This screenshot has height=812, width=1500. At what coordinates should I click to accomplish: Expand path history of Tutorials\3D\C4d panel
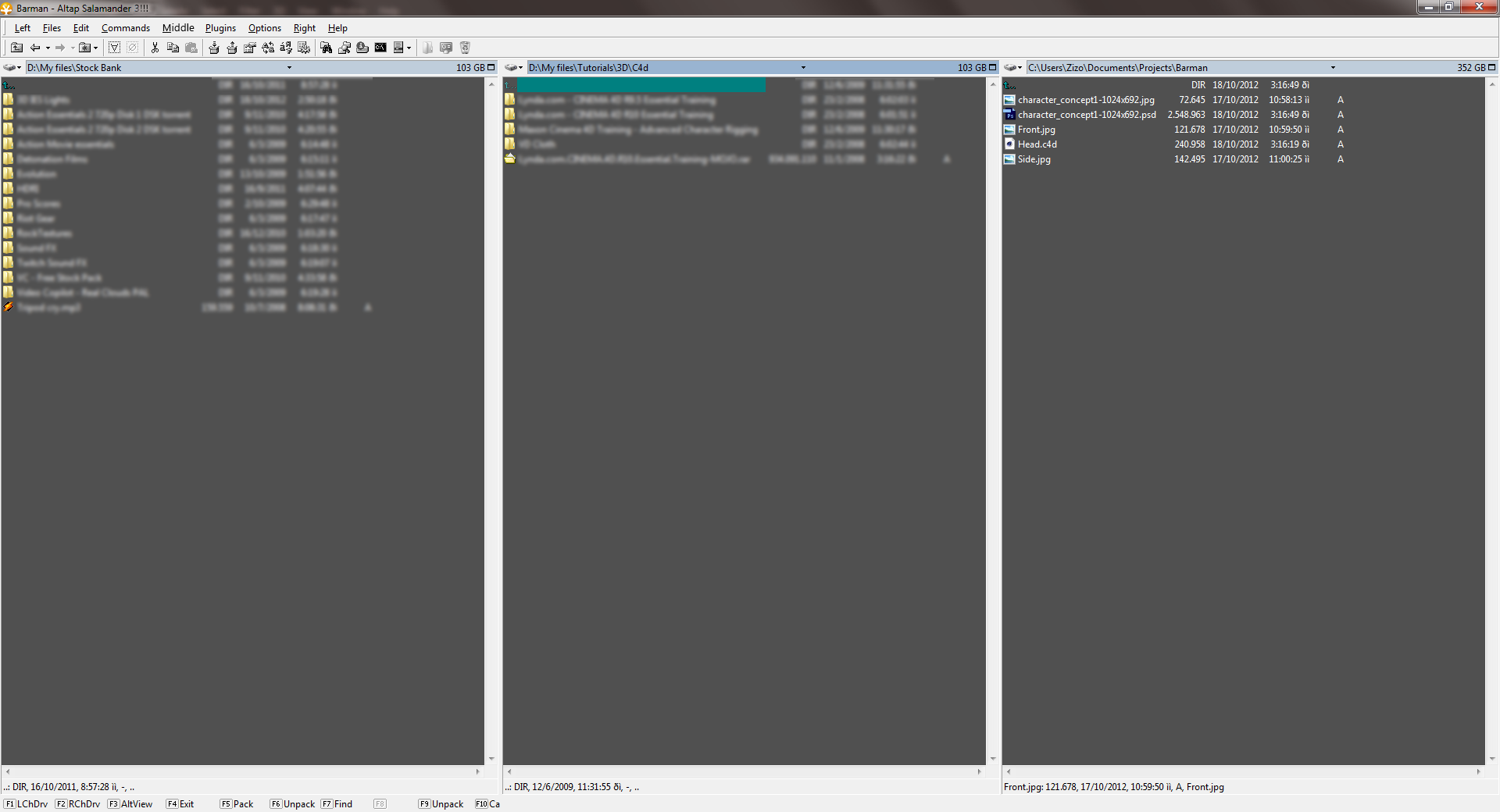pyautogui.click(x=803, y=67)
